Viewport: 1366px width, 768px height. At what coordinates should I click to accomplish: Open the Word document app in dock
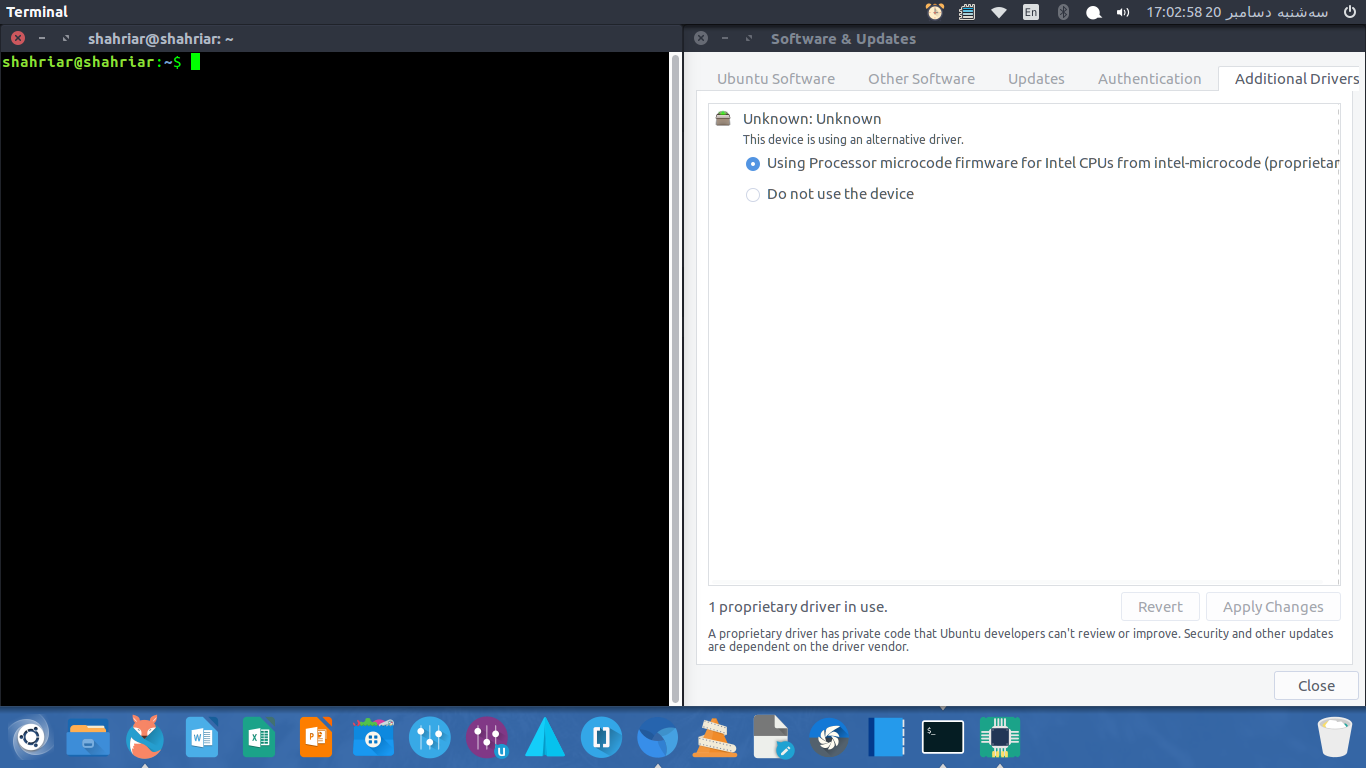pyautogui.click(x=202, y=738)
